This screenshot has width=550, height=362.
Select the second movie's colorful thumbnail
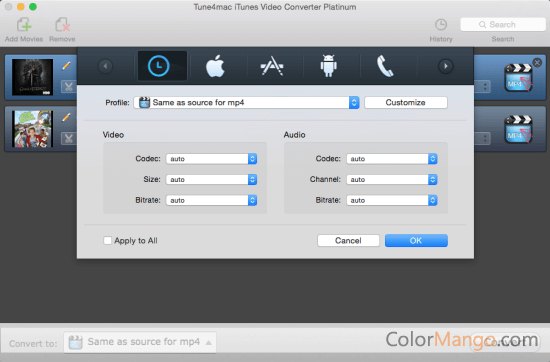point(32,129)
